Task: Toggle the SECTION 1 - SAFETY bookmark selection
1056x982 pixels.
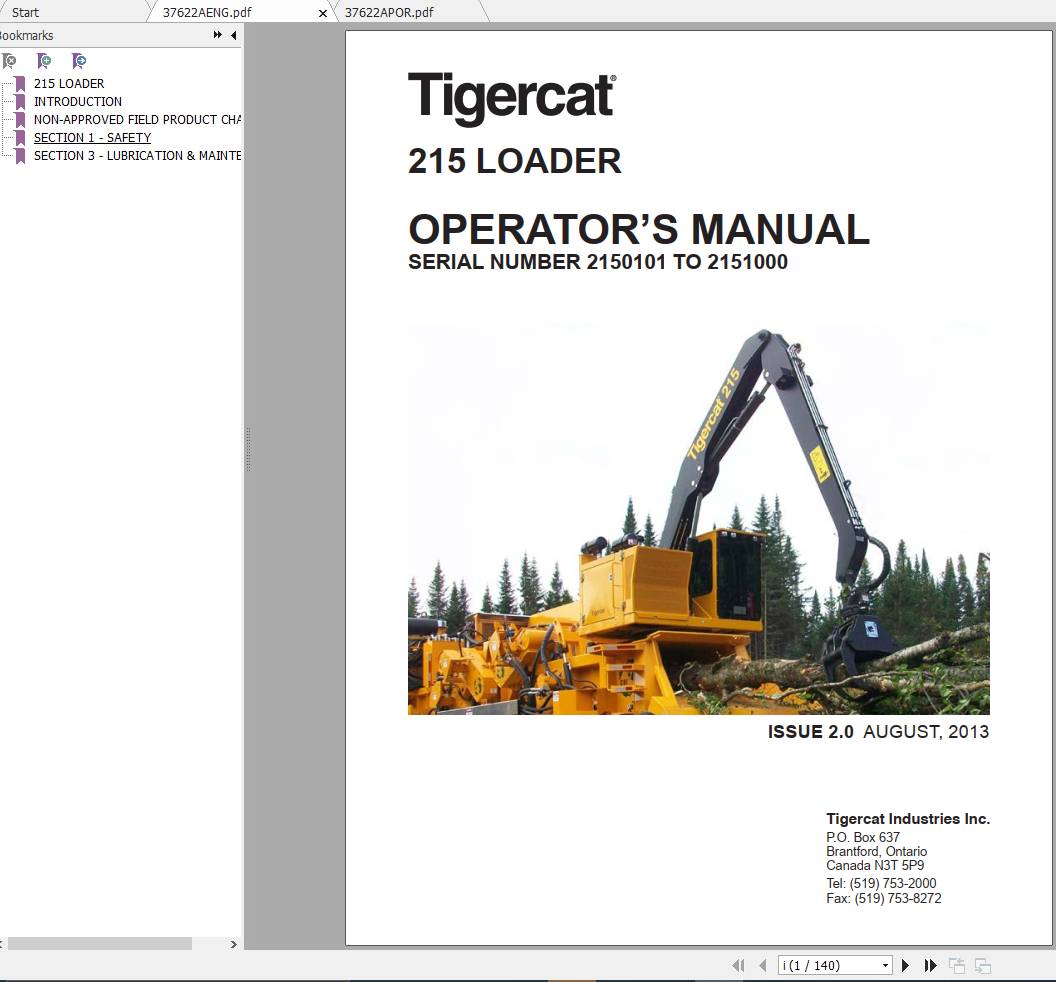Action: (93, 137)
